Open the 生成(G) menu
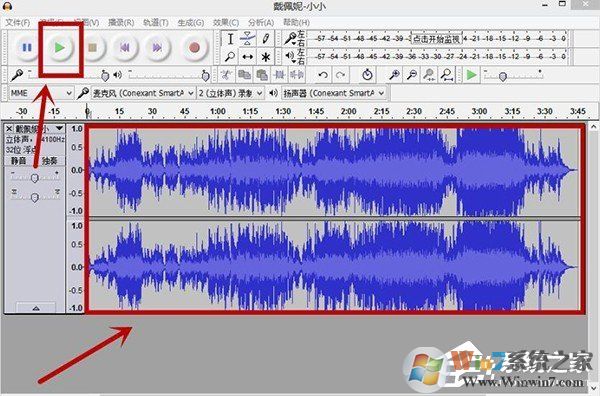The width and height of the screenshot is (600, 396). pyautogui.click(x=191, y=23)
